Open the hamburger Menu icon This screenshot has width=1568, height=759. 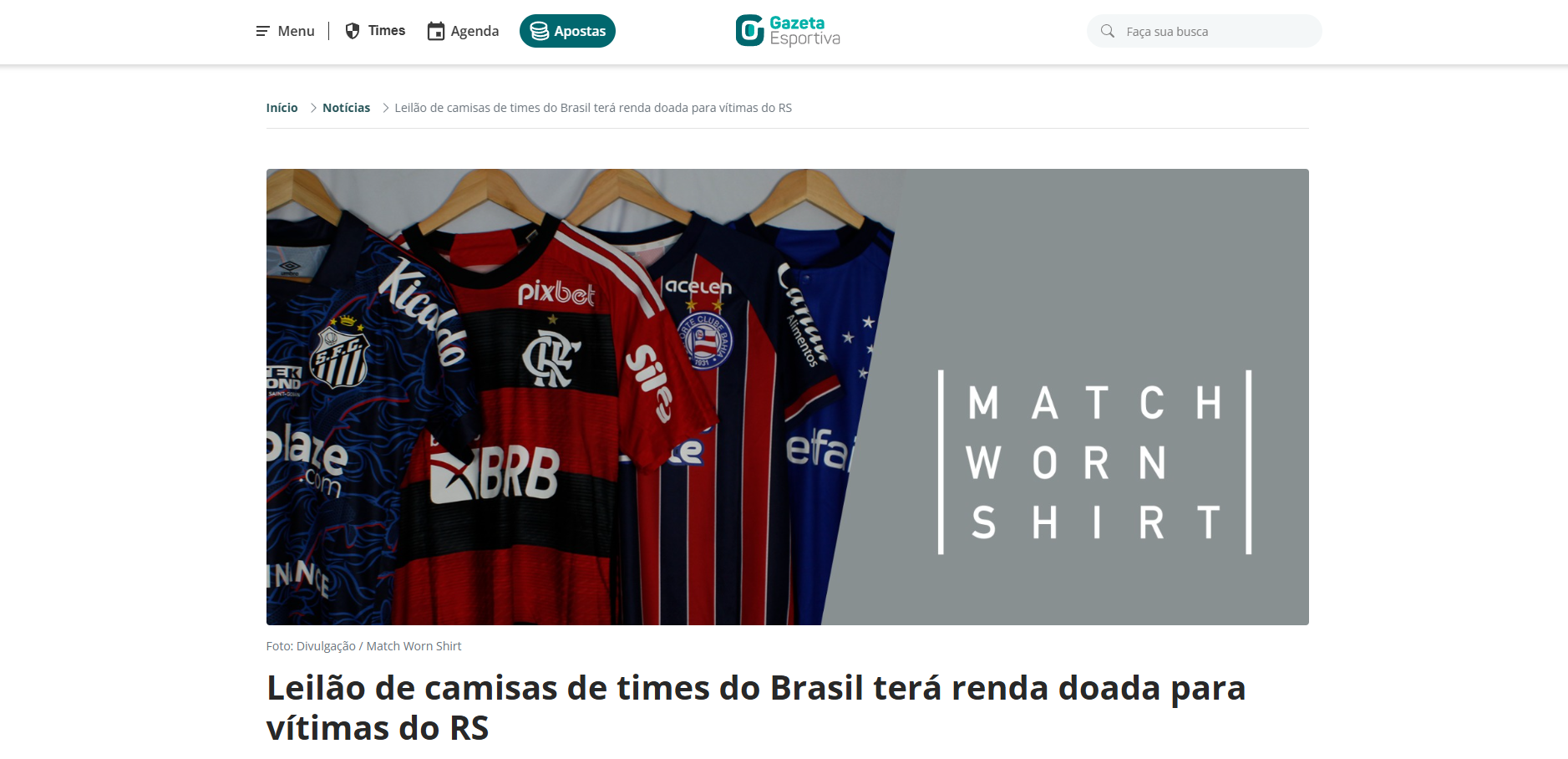pos(262,31)
